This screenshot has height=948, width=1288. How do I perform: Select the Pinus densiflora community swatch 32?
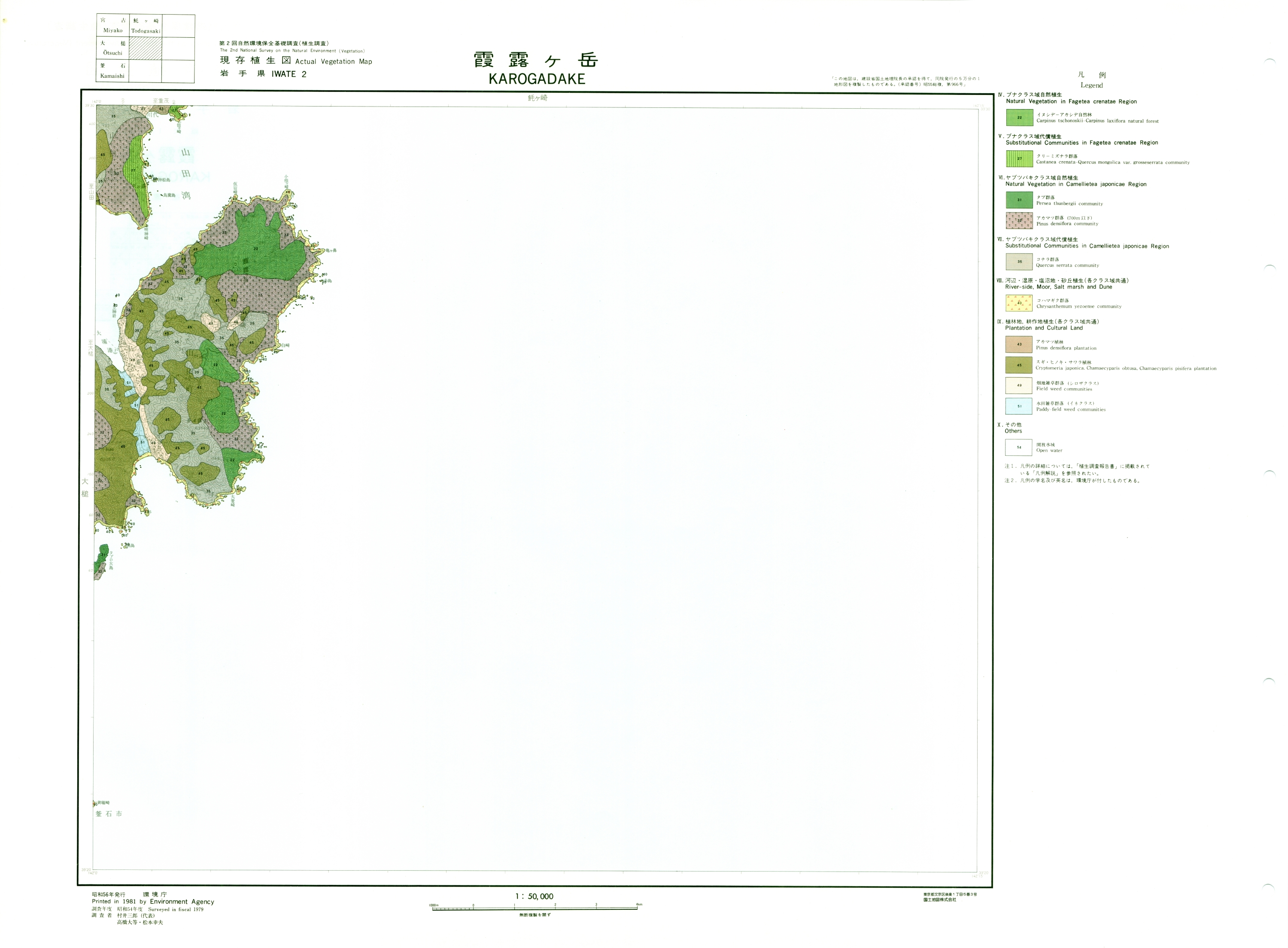click(1019, 220)
